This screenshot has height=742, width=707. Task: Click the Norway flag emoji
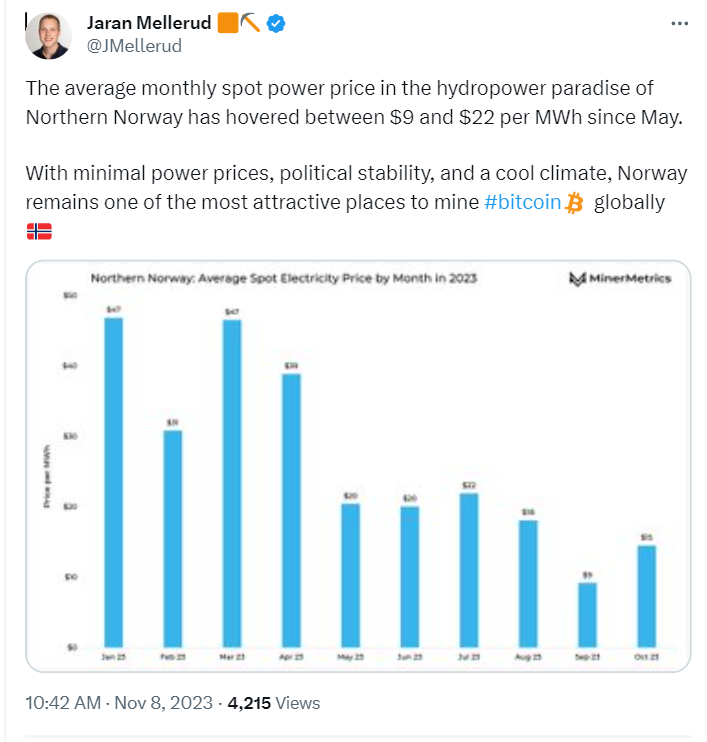(39, 231)
